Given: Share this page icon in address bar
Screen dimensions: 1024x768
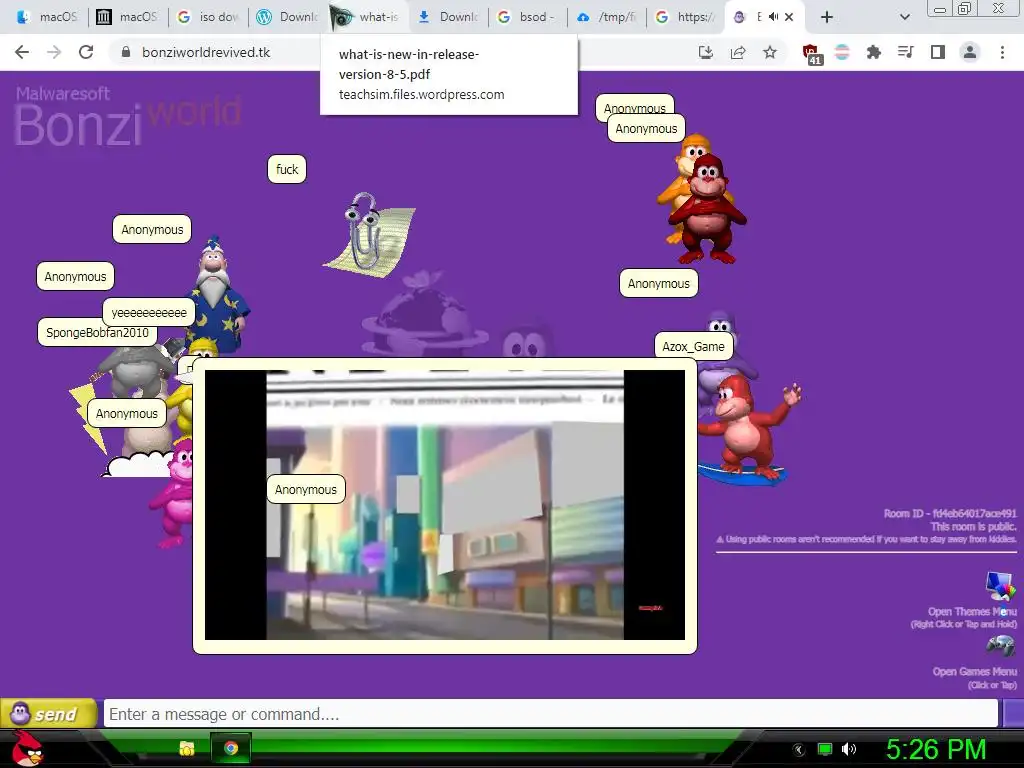Looking at the screenshot, I should pos(738,52).
